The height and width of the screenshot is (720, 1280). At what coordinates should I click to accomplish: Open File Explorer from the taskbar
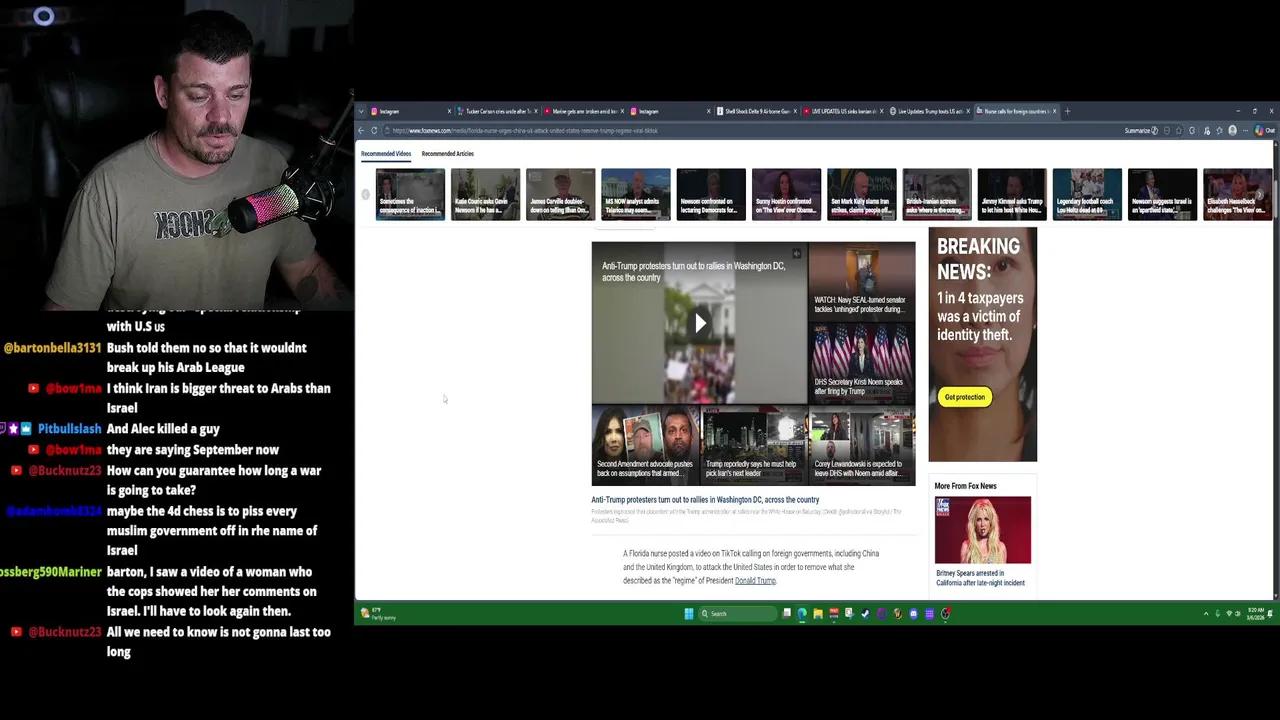[818, 613]
